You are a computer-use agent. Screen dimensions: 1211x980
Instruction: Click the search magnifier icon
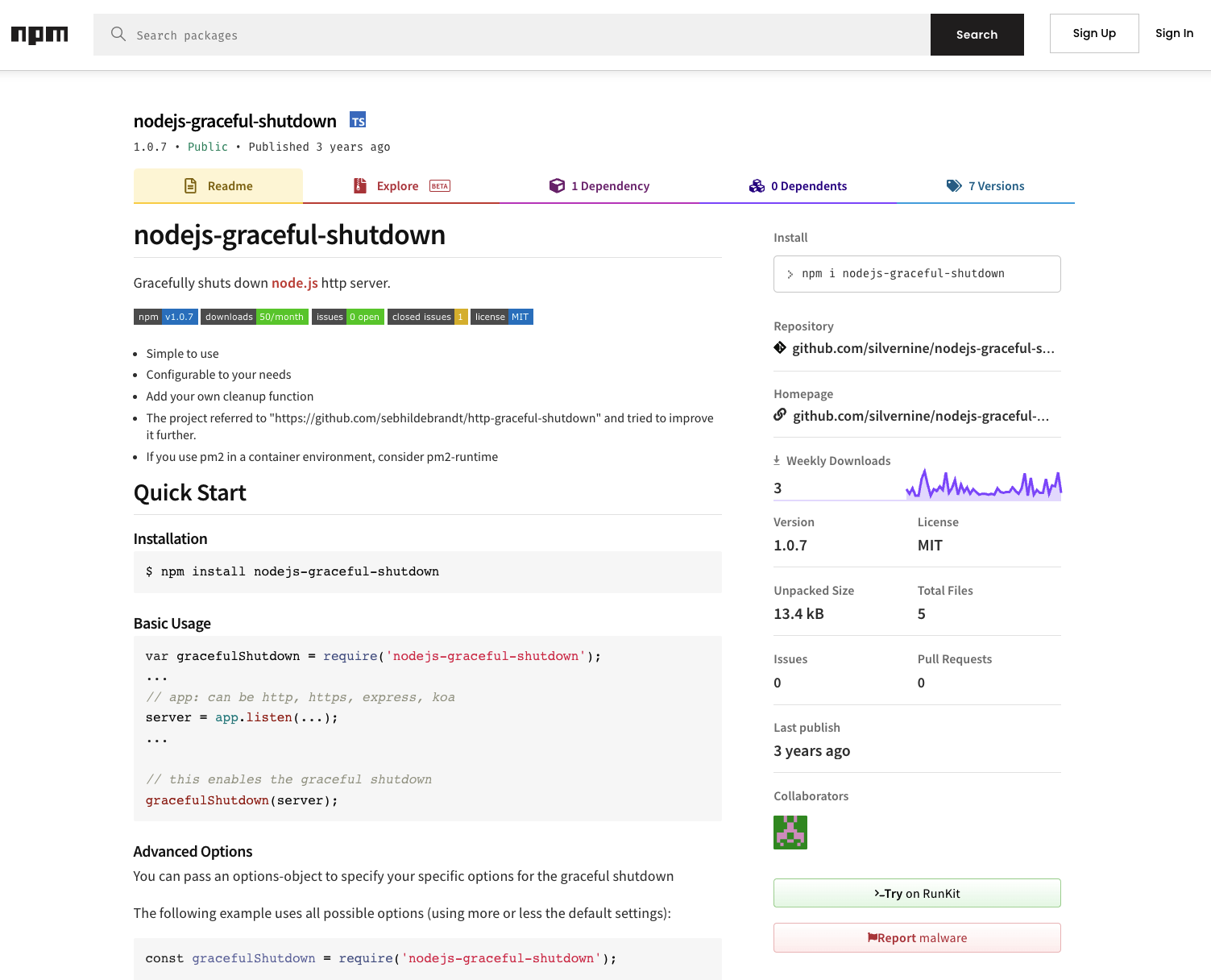click(118, 35)
